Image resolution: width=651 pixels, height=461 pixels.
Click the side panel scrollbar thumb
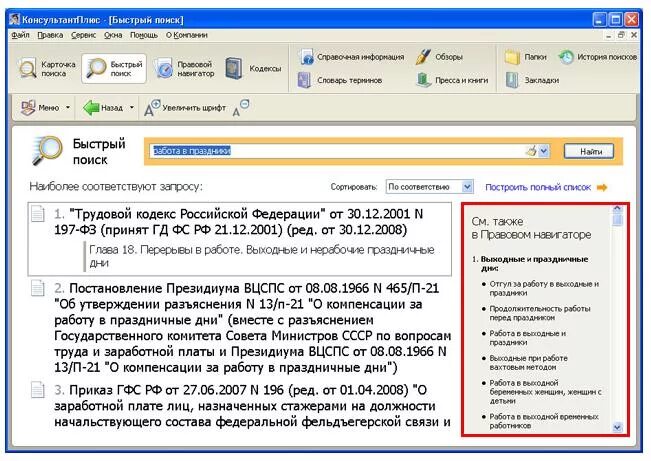point(617,219)
